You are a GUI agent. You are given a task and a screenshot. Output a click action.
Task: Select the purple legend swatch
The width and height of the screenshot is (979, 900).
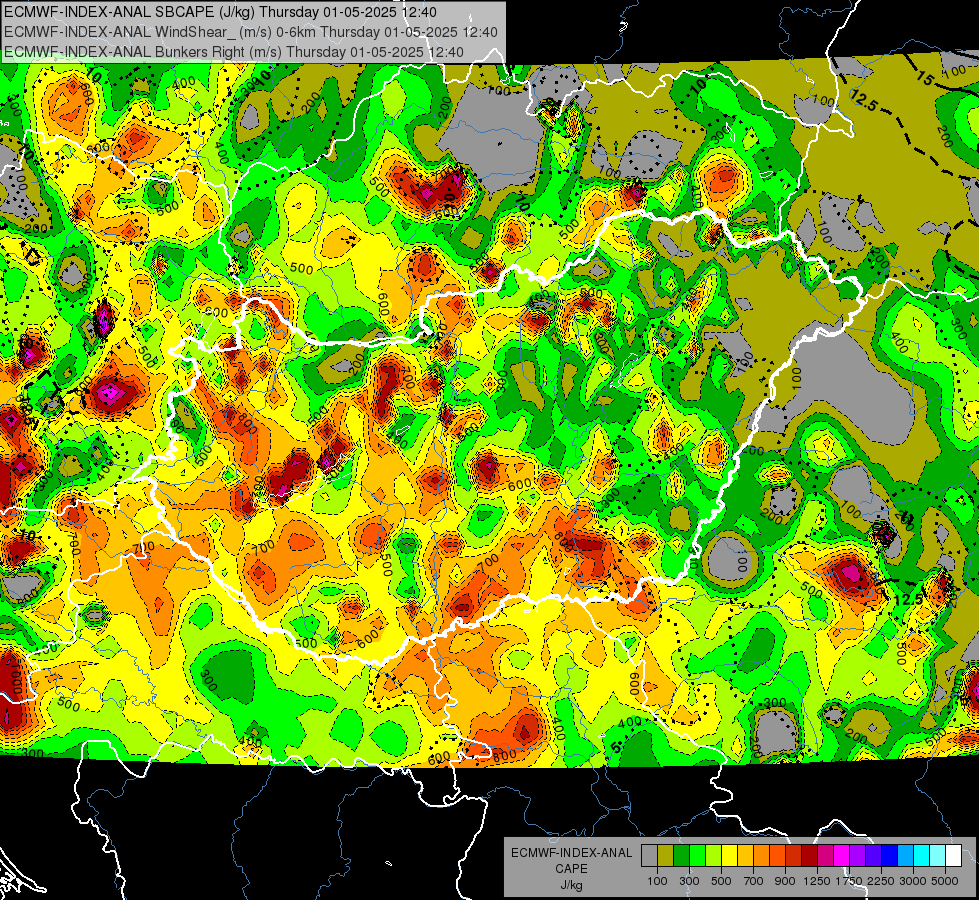tap(858, 855)
